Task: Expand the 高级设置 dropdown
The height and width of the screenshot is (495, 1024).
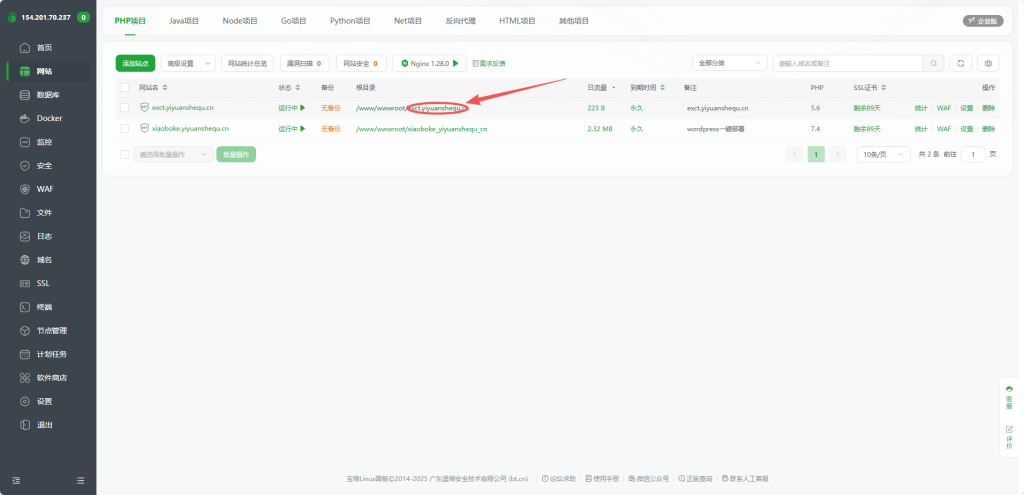Action: [x=188, y=63]
